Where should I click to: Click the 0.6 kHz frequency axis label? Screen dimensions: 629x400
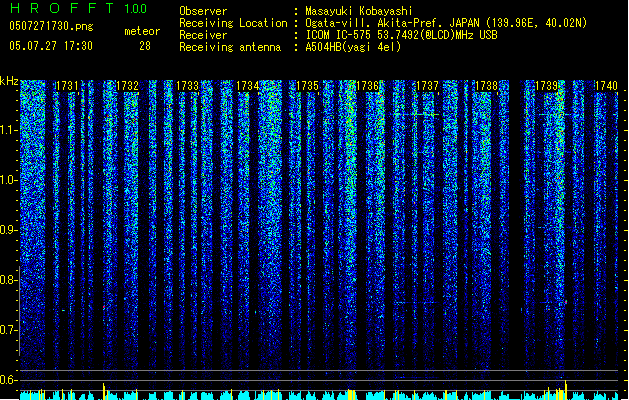8,380
